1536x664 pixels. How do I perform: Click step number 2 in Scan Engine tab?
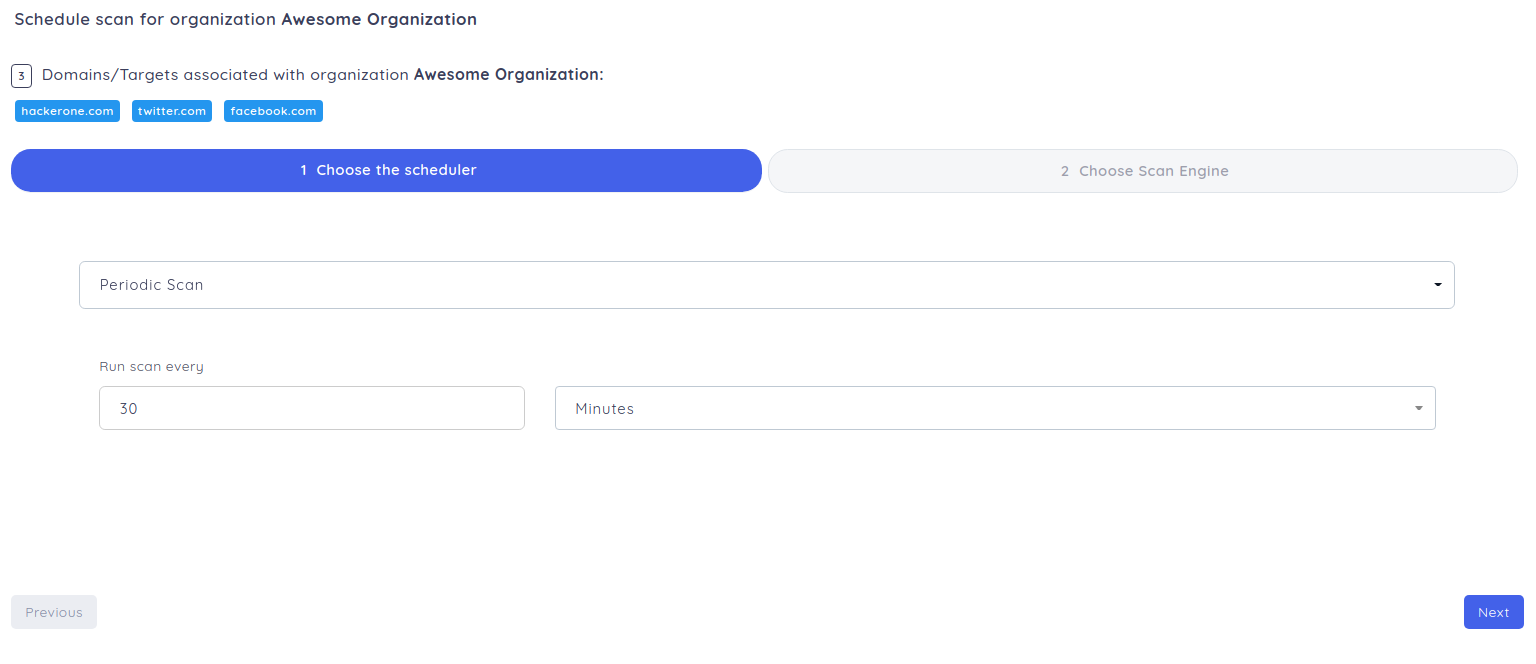1064,171
